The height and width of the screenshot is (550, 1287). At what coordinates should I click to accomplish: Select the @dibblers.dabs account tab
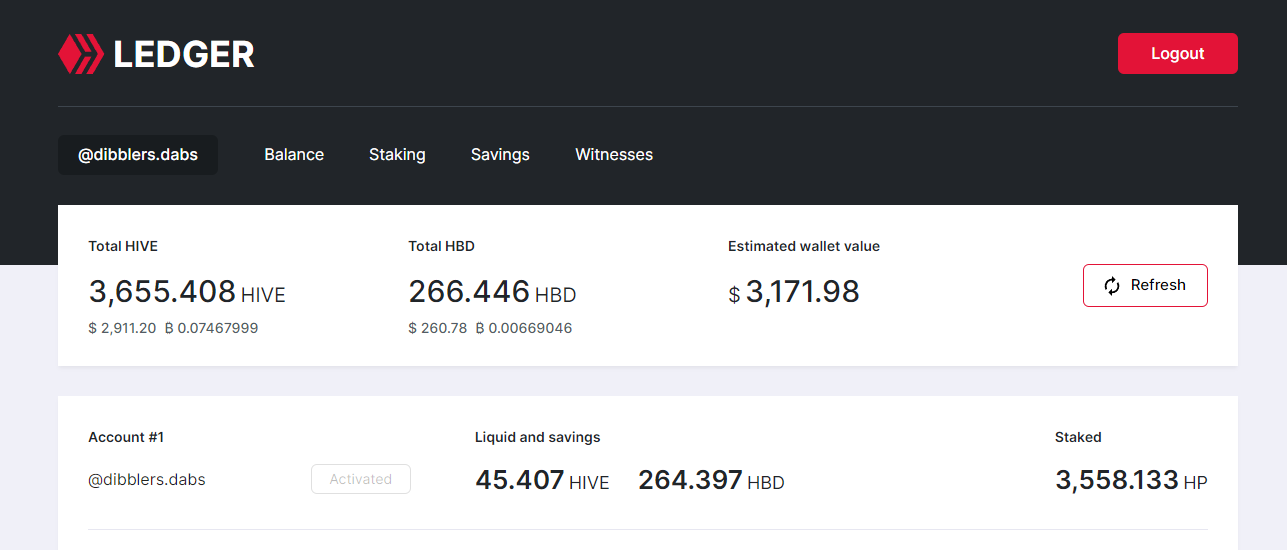tap(138, 155)
